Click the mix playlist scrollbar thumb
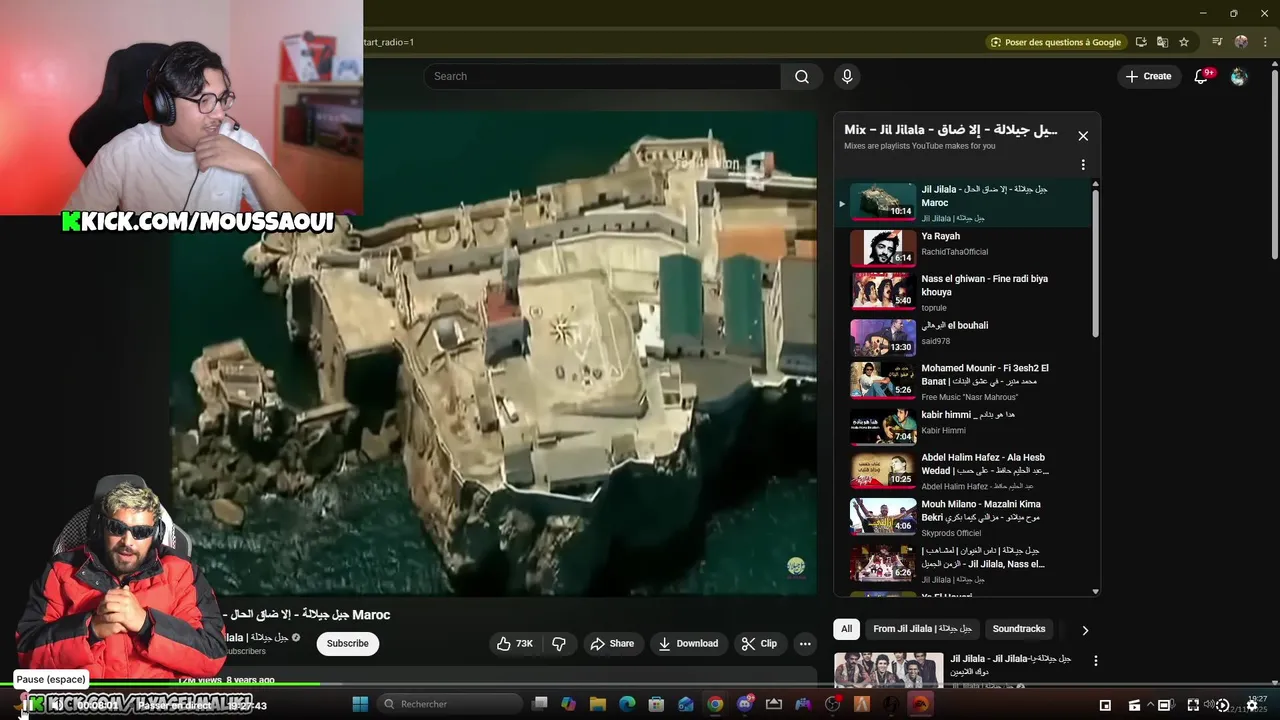Screen dimensions: 1280x720 [1095, 262]
